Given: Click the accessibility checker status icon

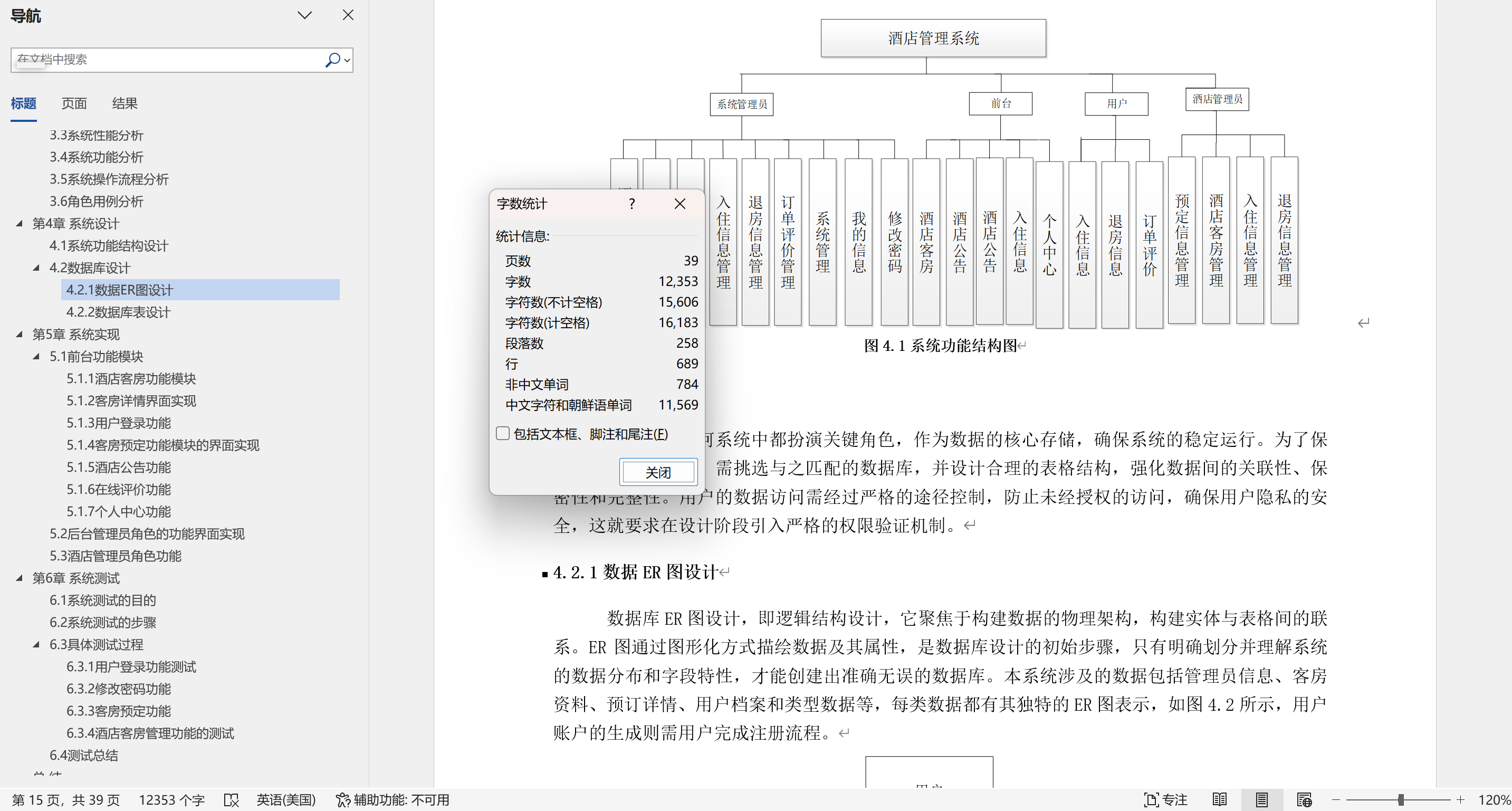Looking at the screenshot, I should [x=342, y=800].
